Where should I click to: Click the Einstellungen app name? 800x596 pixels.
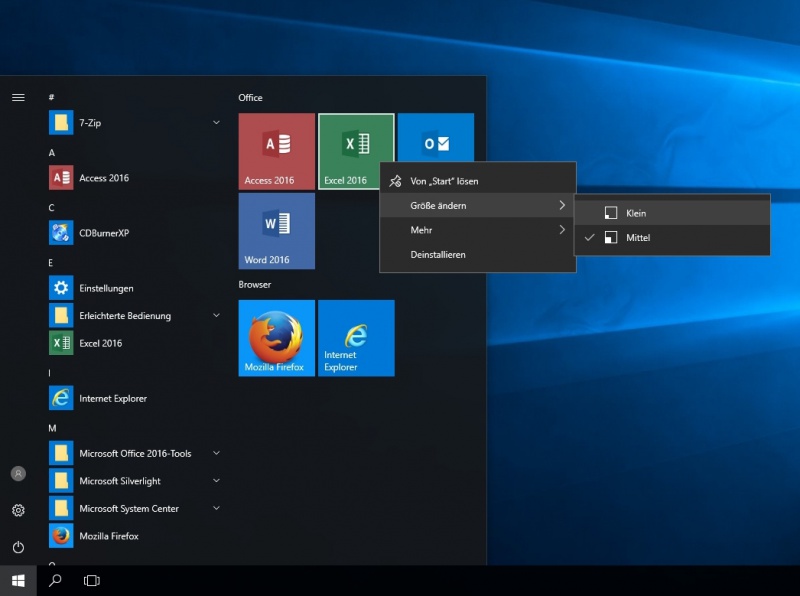coord(106,288)
